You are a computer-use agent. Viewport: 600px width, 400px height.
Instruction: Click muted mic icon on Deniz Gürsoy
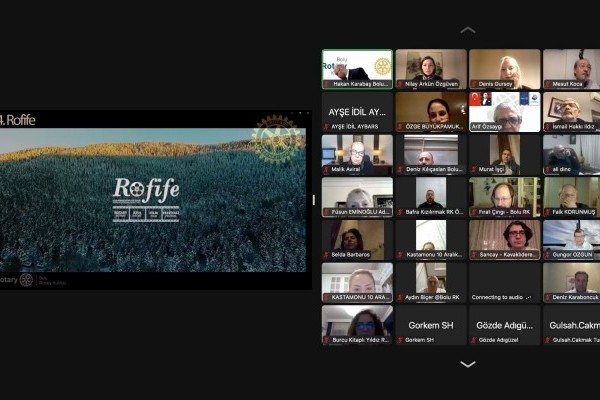(474, 84)
